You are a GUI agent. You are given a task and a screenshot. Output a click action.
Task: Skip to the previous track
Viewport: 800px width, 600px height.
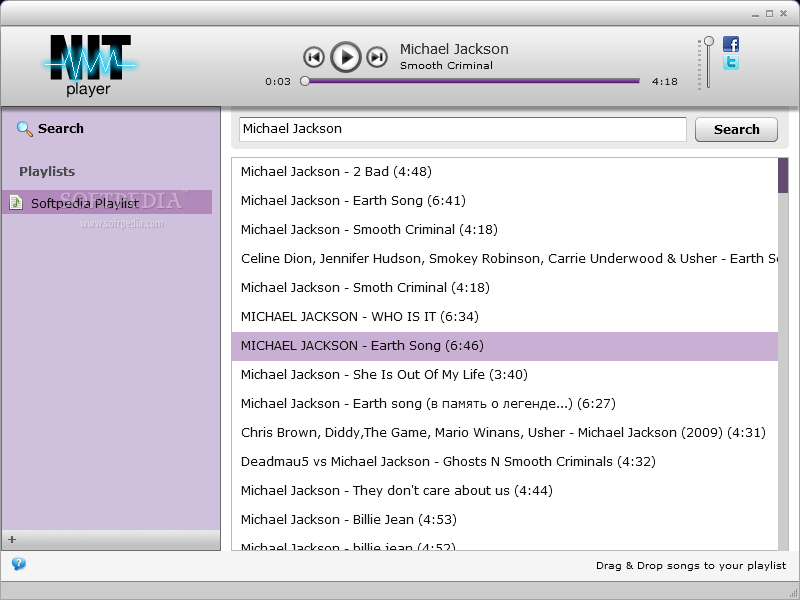click(x=314, y=57)
